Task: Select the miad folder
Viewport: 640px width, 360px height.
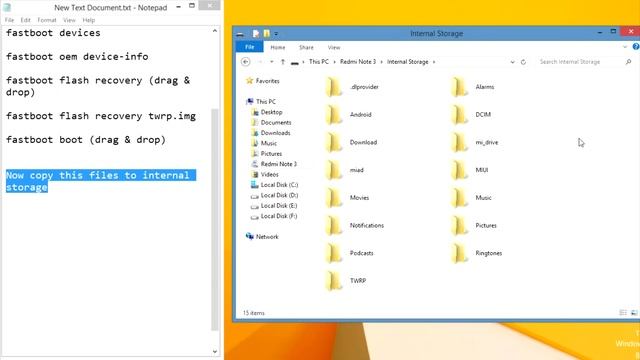Action: tap(344, 170)
